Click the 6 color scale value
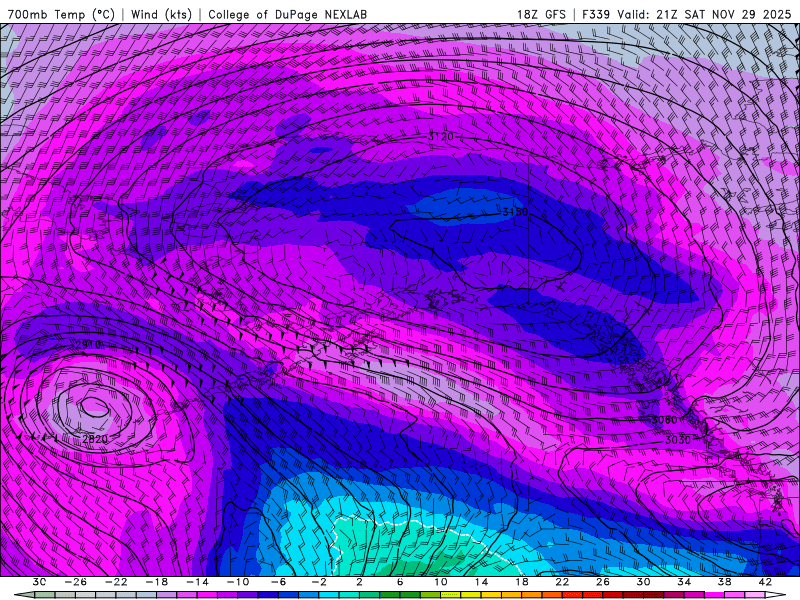The width and height of the screenshot is (800, 600). pyautogui.click(x=400, y=582)
